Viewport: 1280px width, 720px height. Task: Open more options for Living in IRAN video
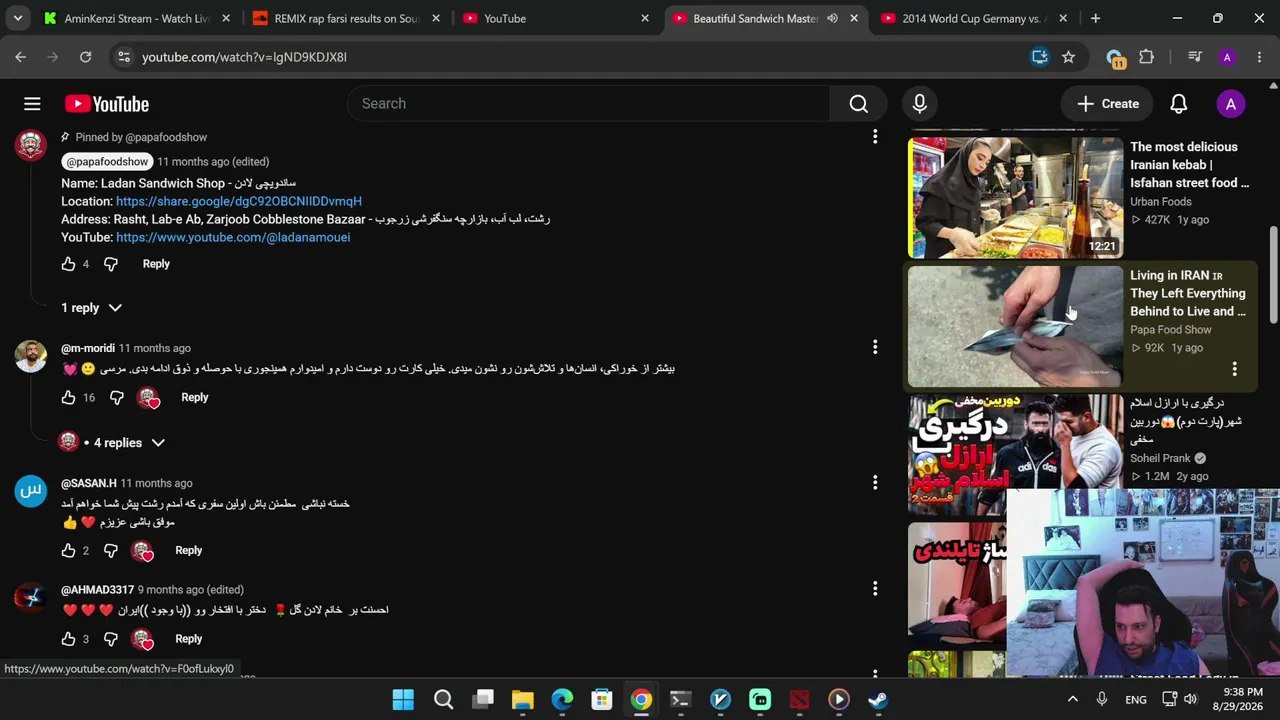coord(1235,369)
